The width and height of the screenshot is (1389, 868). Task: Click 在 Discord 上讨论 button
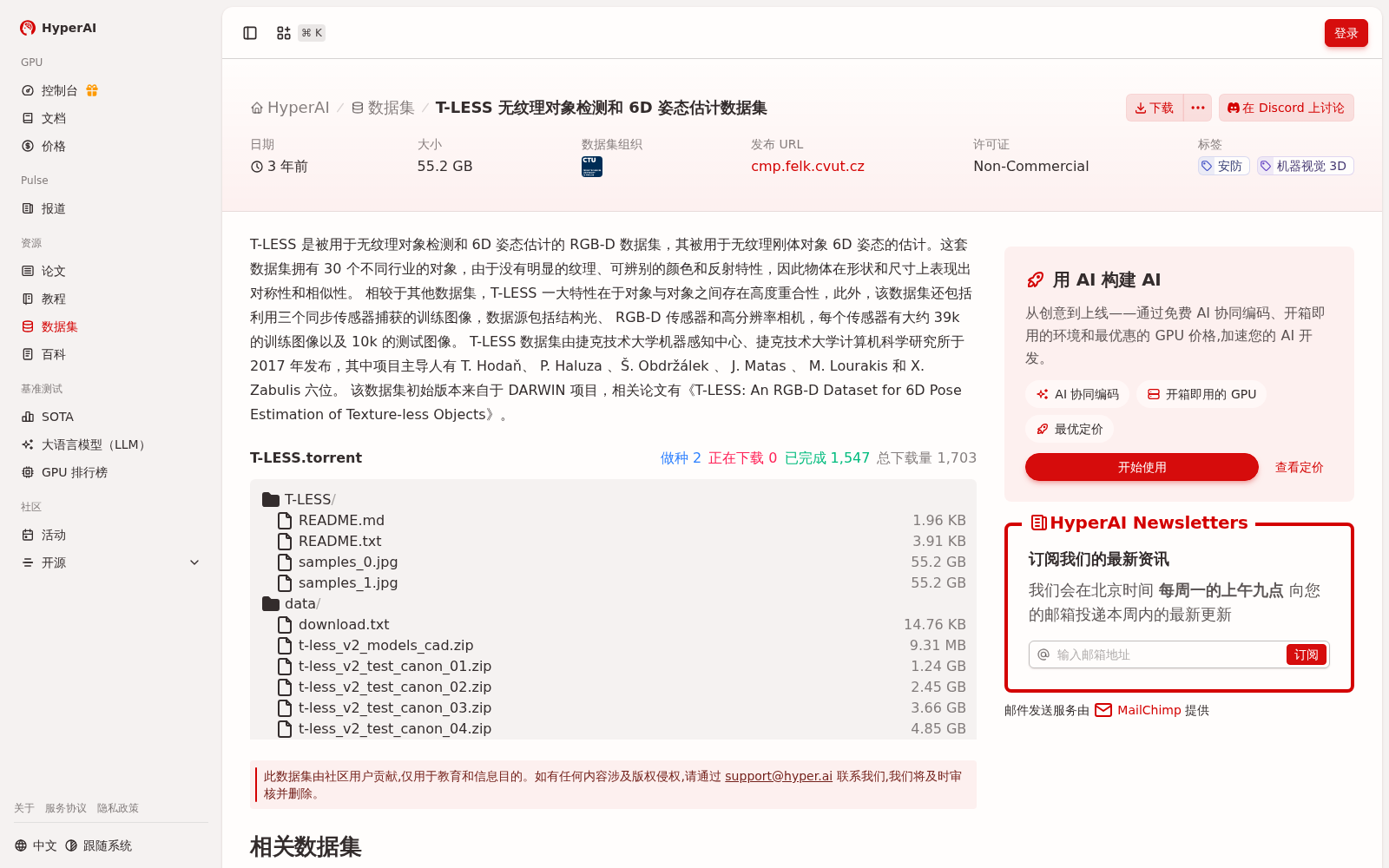pos(1286,108)
